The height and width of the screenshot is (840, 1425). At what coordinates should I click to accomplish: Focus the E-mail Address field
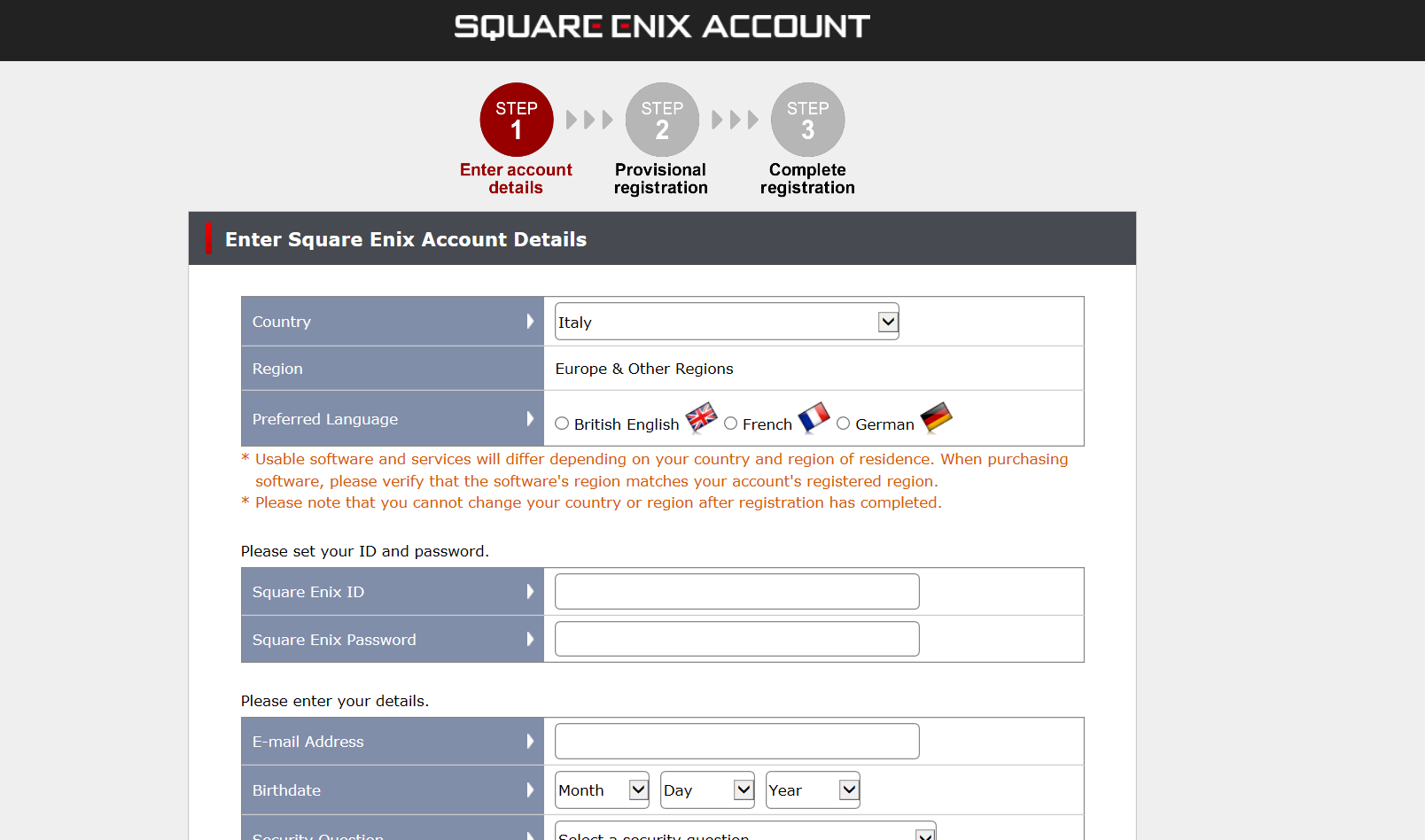click(737, 741)
